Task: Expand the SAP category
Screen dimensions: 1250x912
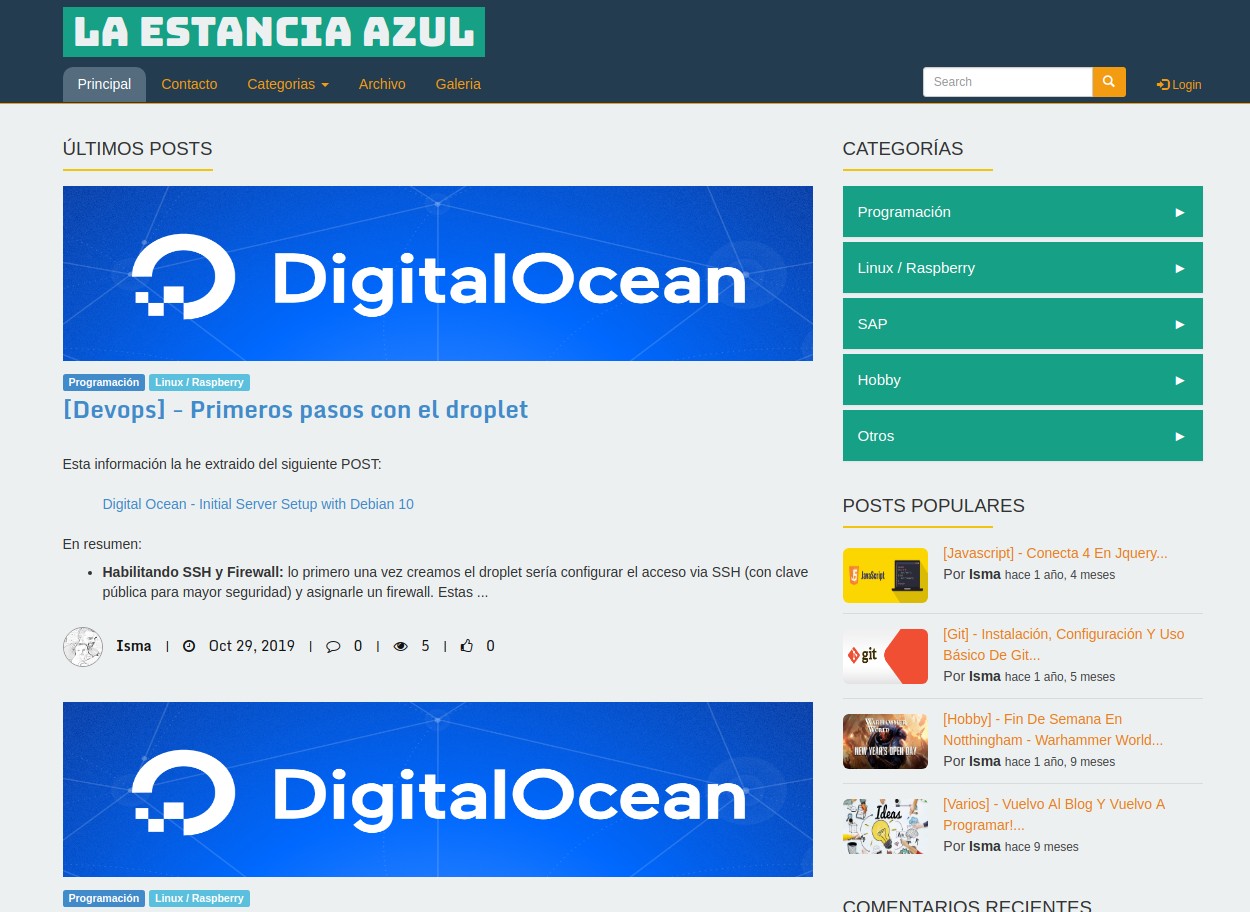Action: tap(1022, 324)
